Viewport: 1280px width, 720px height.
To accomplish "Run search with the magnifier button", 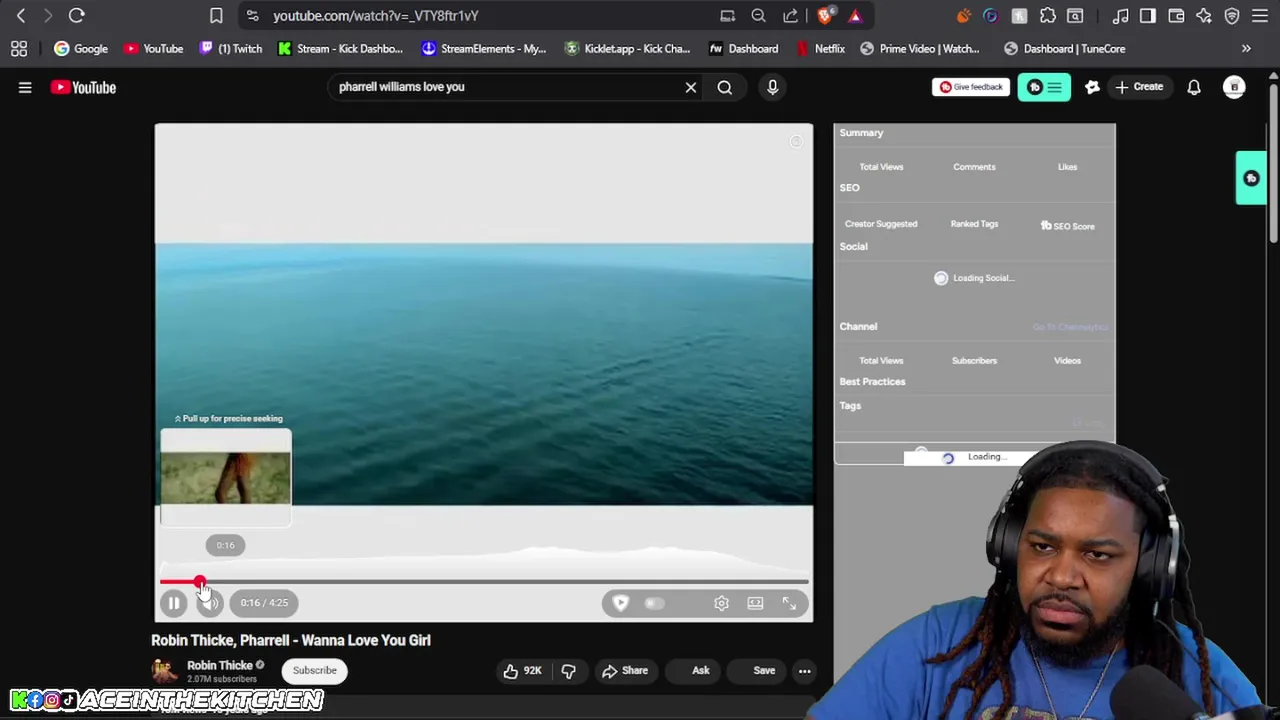I will coord(724,87).
